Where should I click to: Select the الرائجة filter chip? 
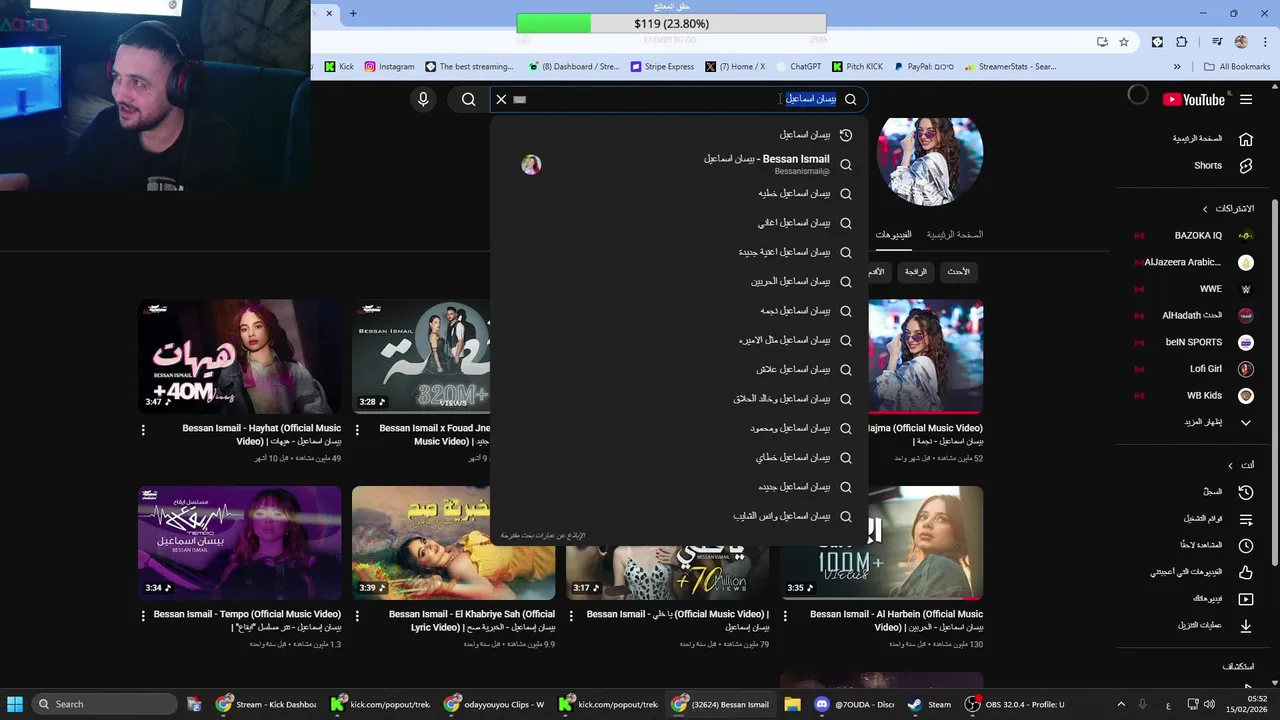[x=916, y=272]
